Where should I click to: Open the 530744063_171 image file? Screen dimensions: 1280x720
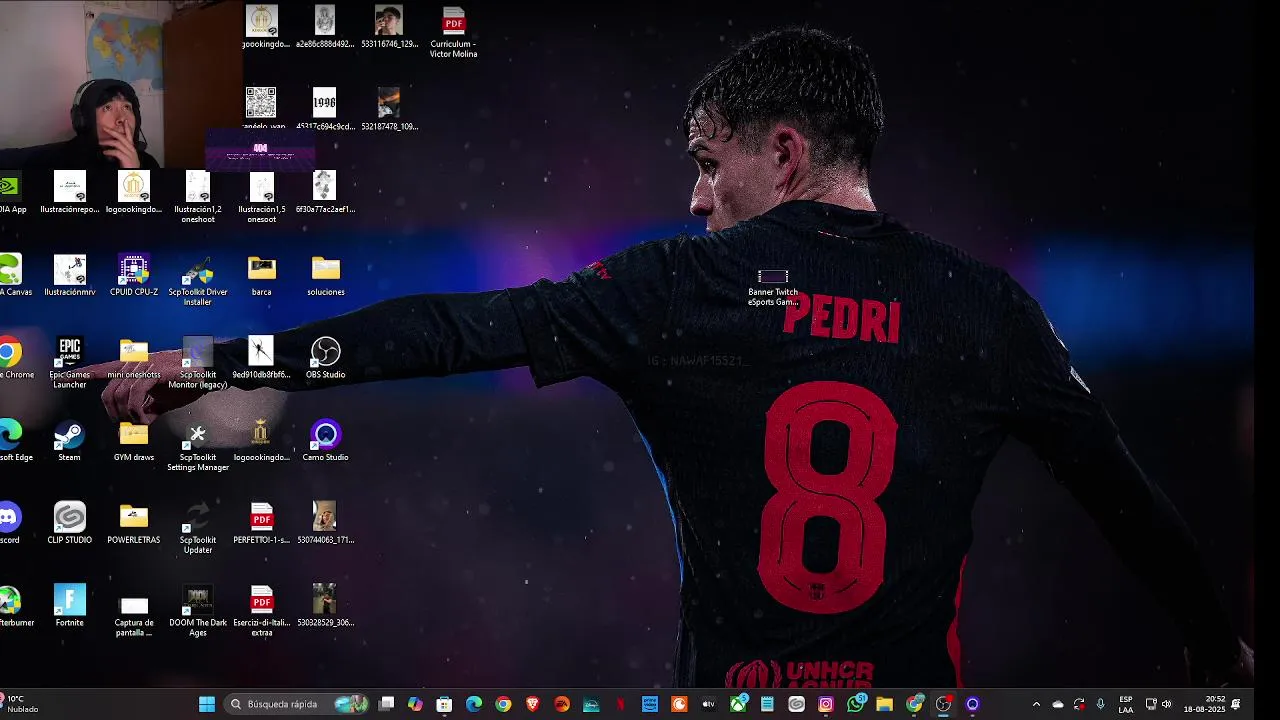[325, 524]
